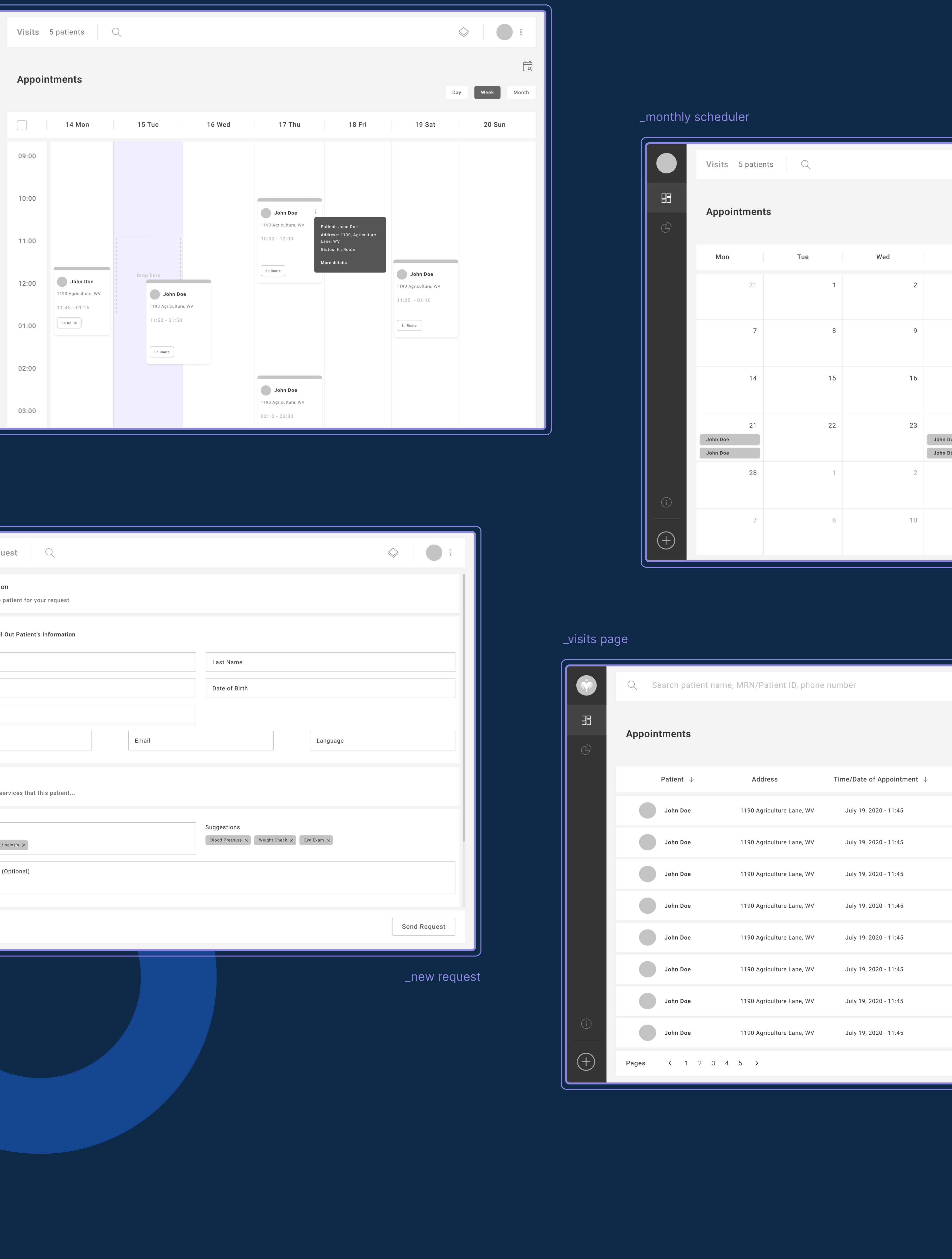Click search icon in monthly scheduler header
The image size is (952, 1259).
806,164
